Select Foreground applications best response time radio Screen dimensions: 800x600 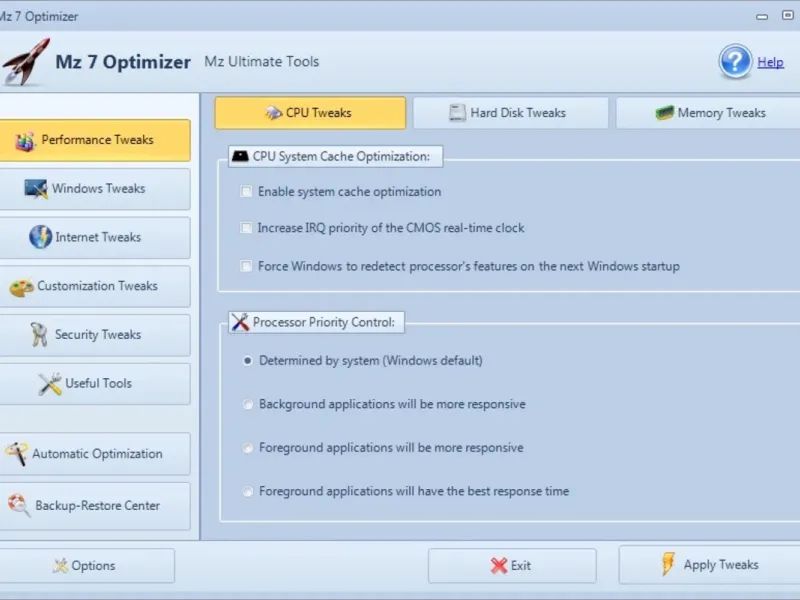coord(247,491)
